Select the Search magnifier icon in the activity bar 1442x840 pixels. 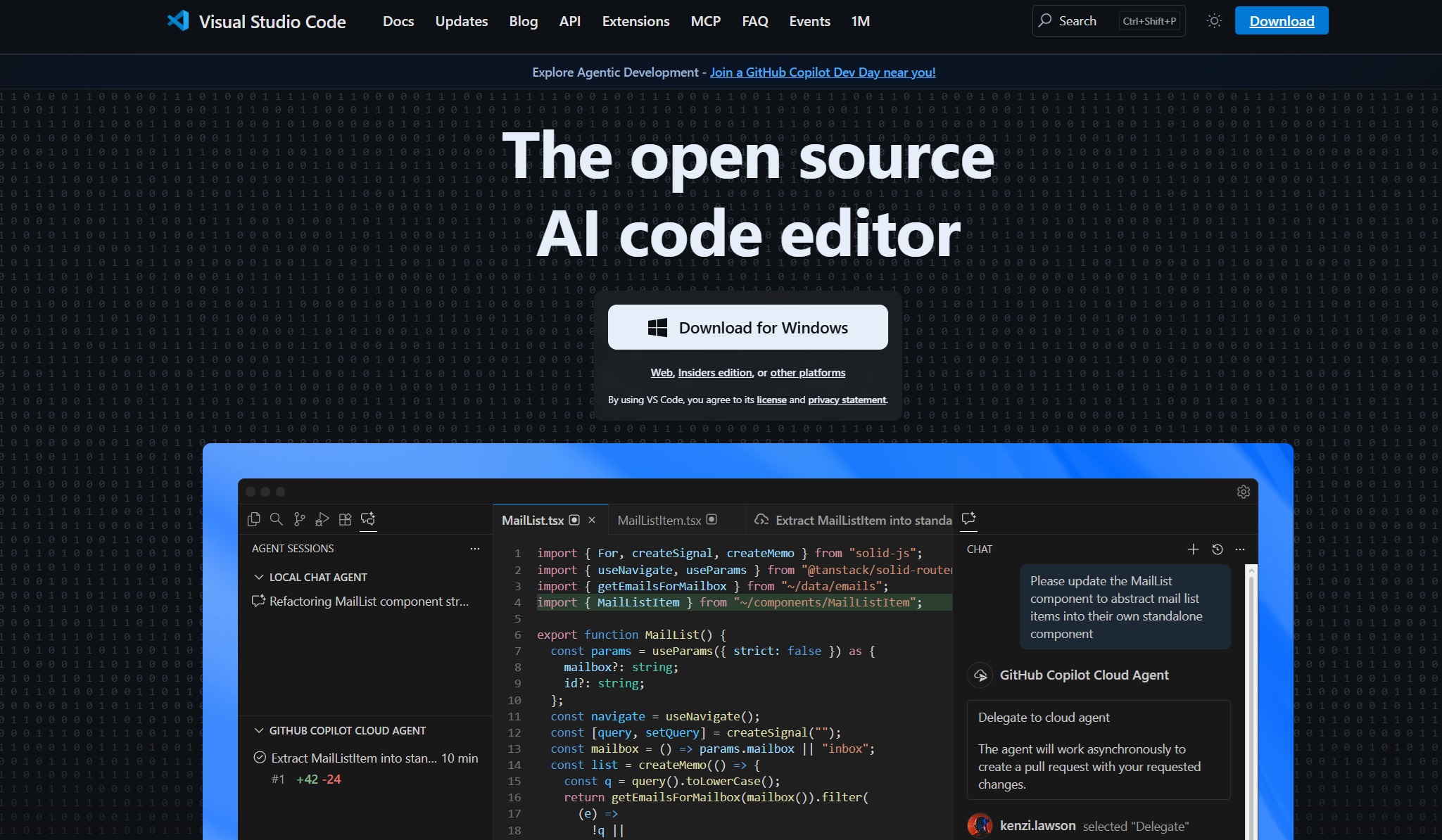click(x=277, y=519)
